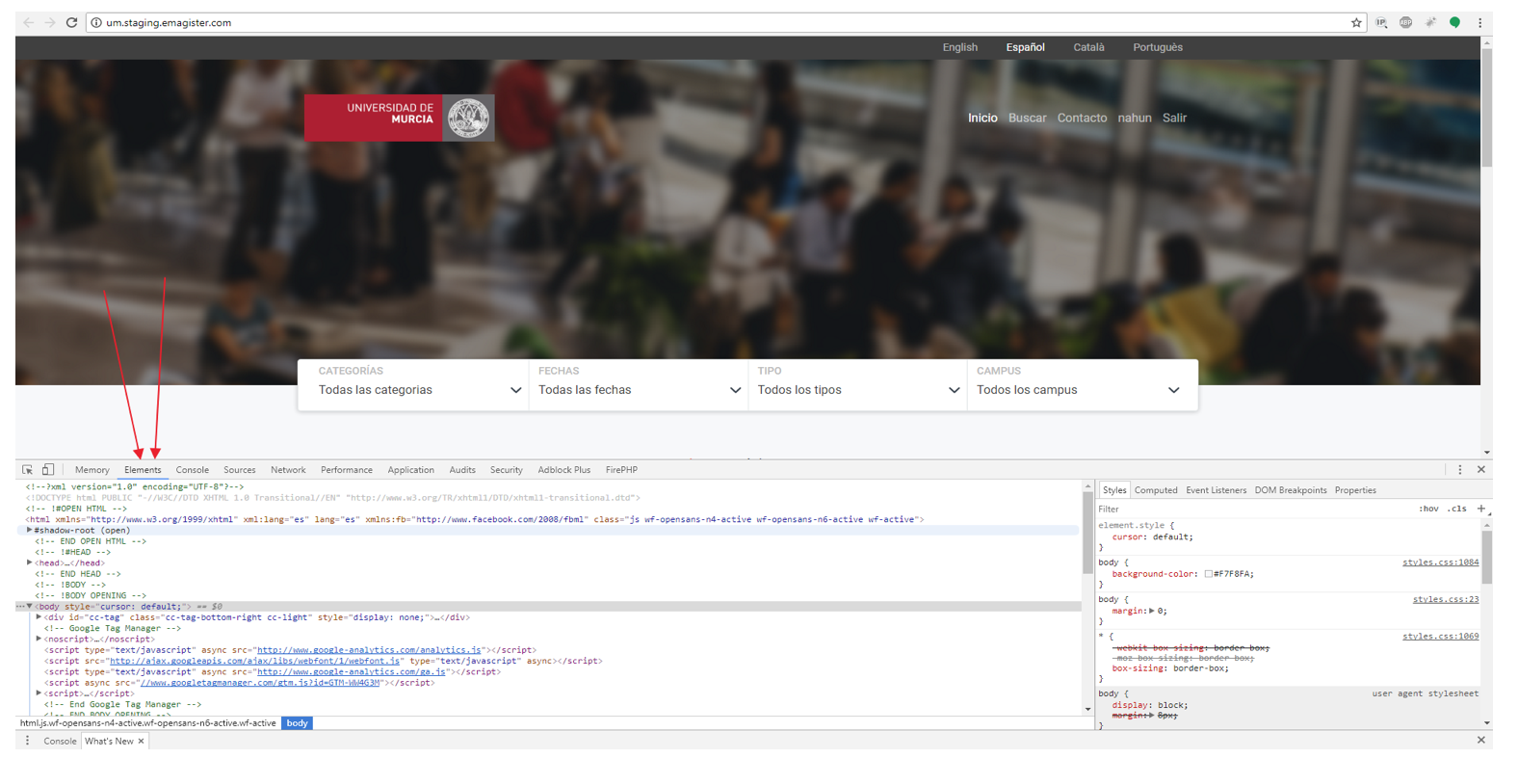Switch to the Sources tab

tap(240, 470)
